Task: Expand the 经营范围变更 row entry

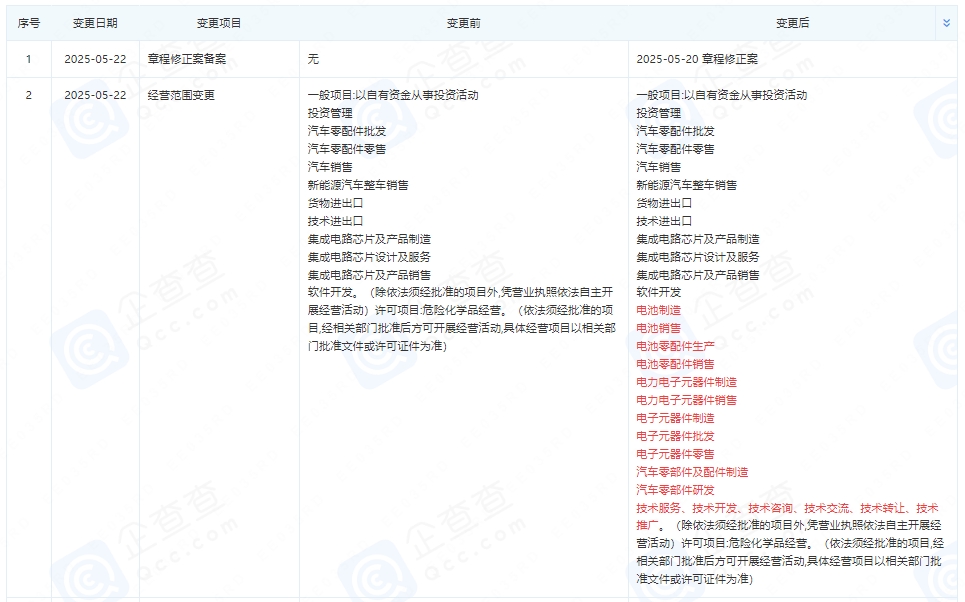Action: coord(183,95)
